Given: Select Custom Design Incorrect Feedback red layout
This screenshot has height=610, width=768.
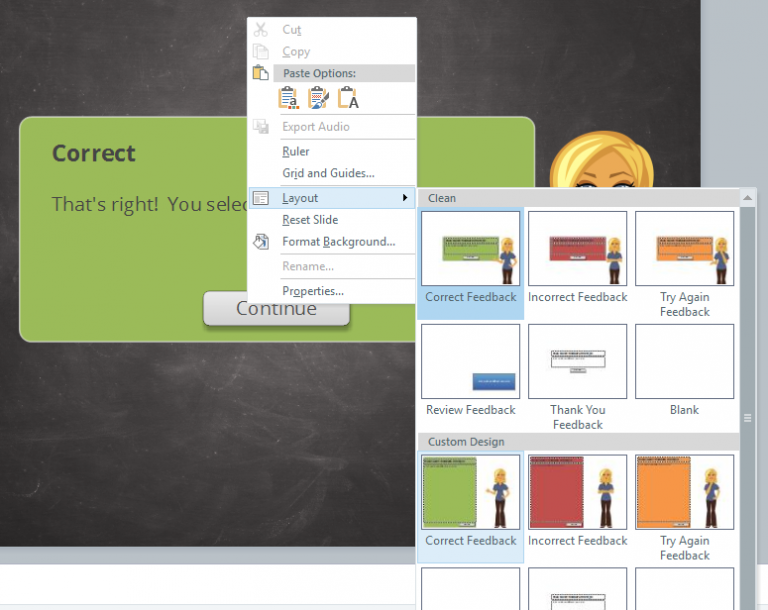Looking at the screenshot, I should pos(577,493).
